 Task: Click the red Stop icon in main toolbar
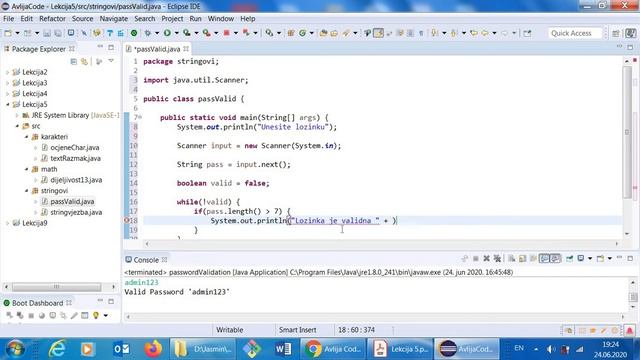pyautogui.click(x=227, y=33)
